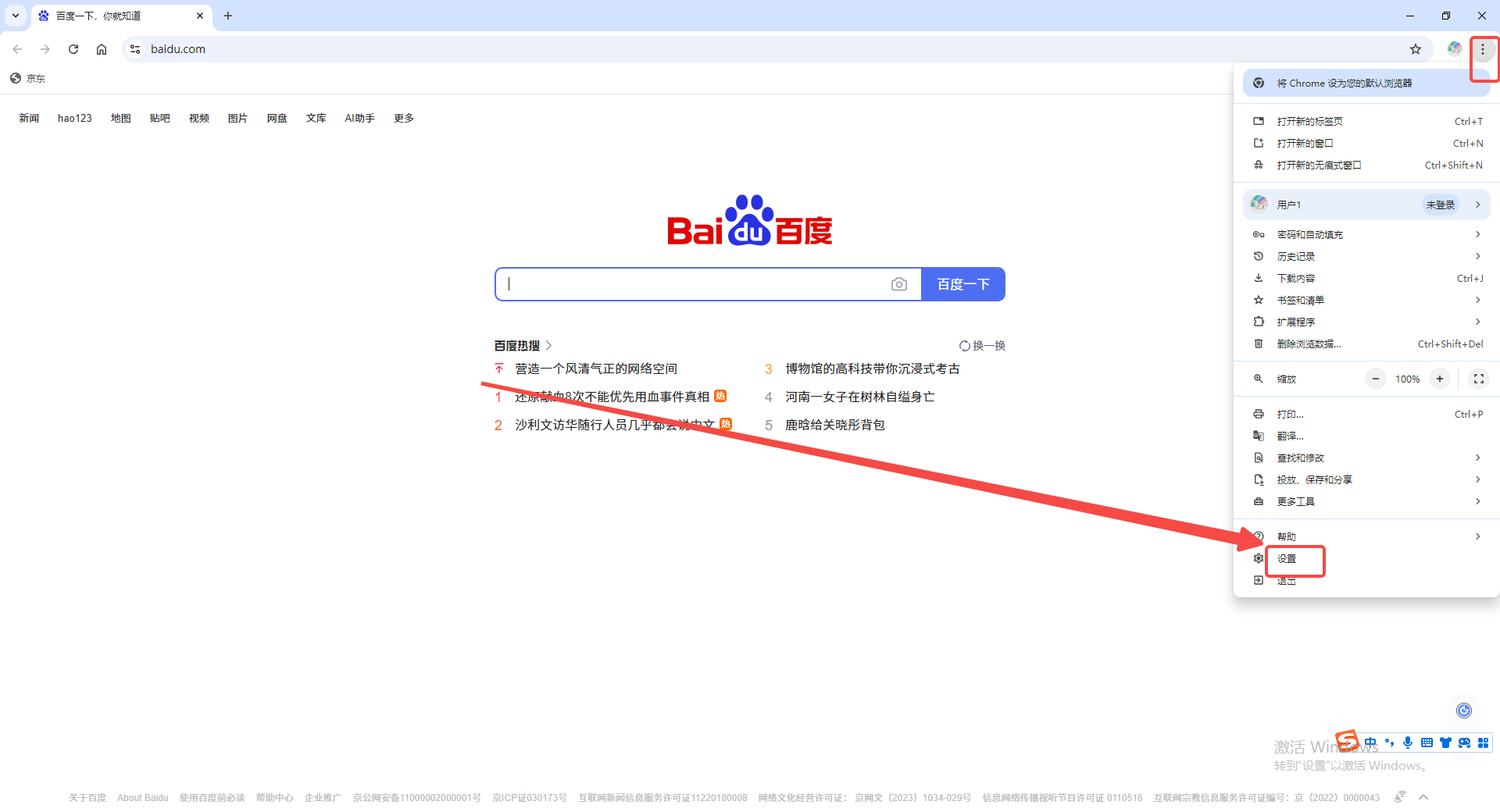Expand the 更多 navigation menu
Screen dimensions: 1500x812
(x=404, y=119)
